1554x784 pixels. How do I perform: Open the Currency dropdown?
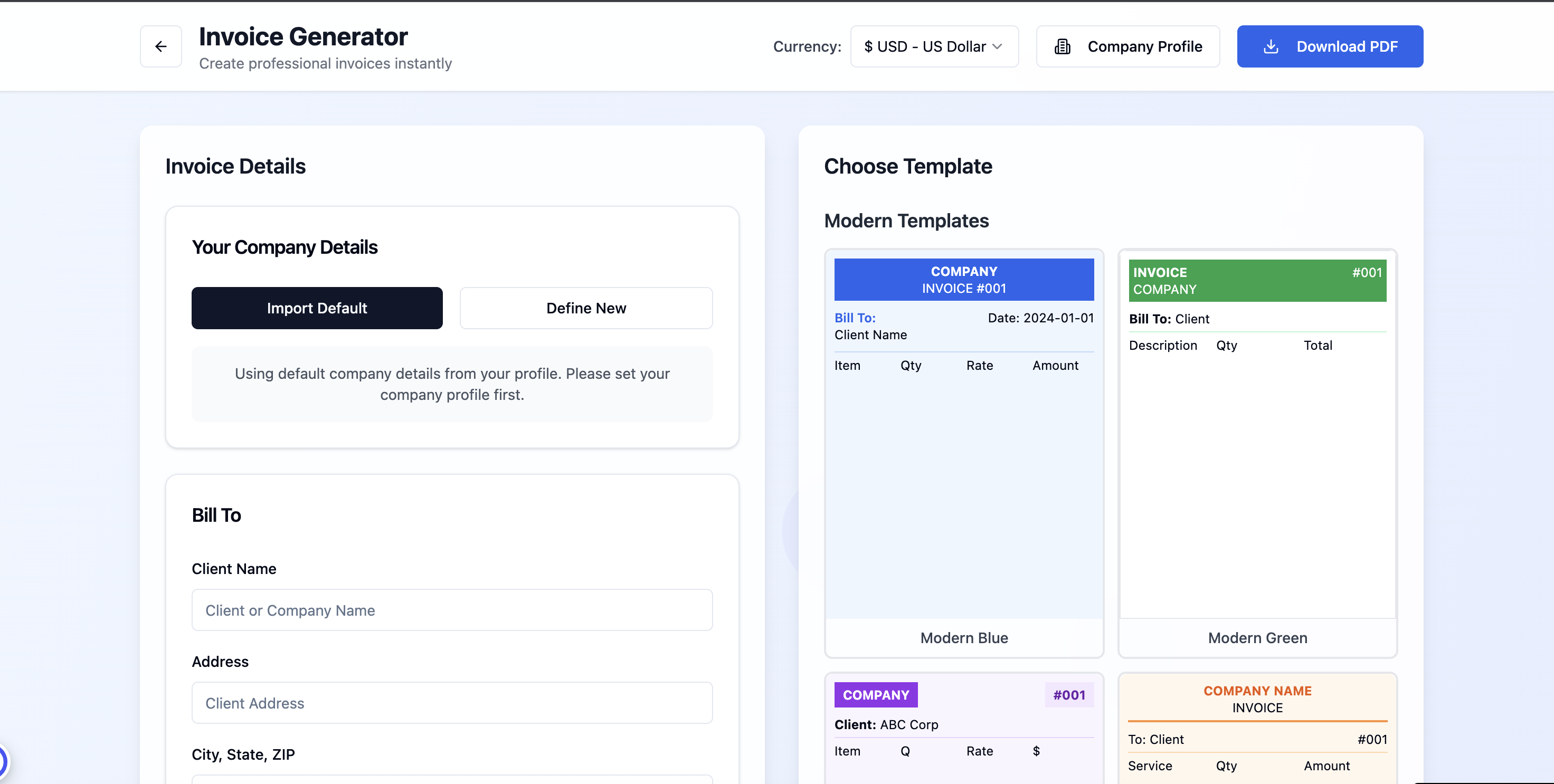[934, 46]
